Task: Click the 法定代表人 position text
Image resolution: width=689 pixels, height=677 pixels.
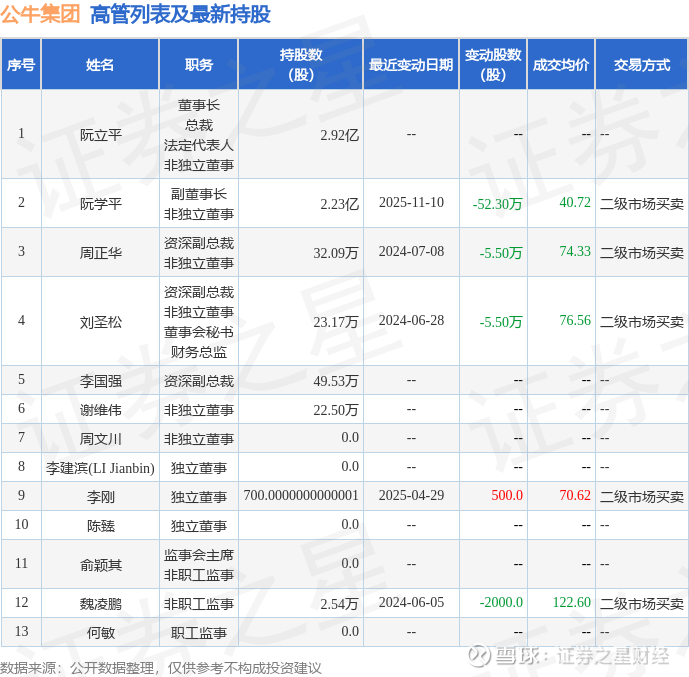Action: [199, 145]
